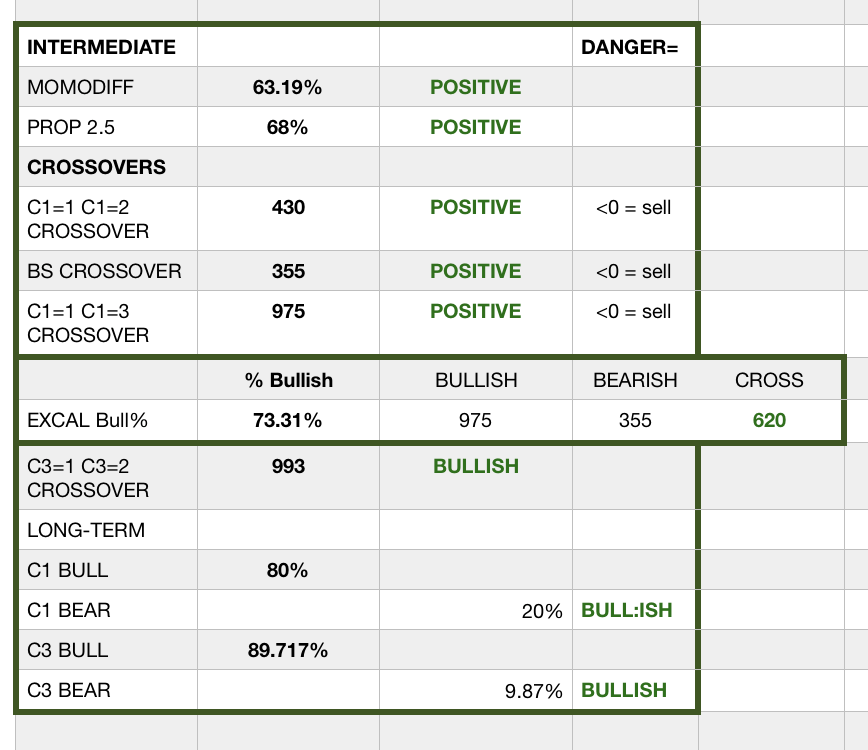This screenshot has width=868, height=750.
Task: Select the C1 BULL 80% value
Action: tap(288, 571)
